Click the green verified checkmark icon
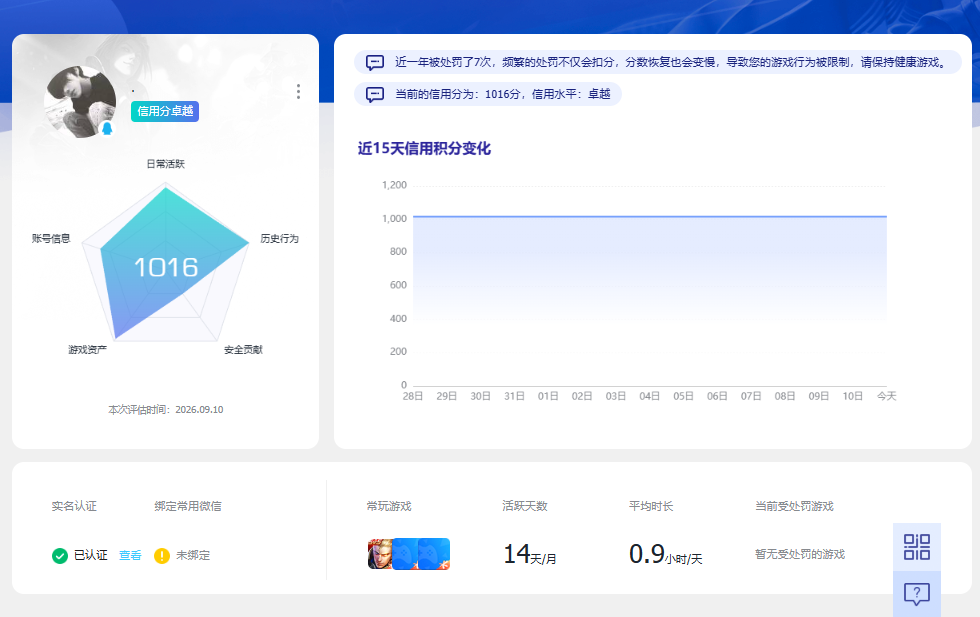This screenshot has height=617, width=980. point(60,556)
